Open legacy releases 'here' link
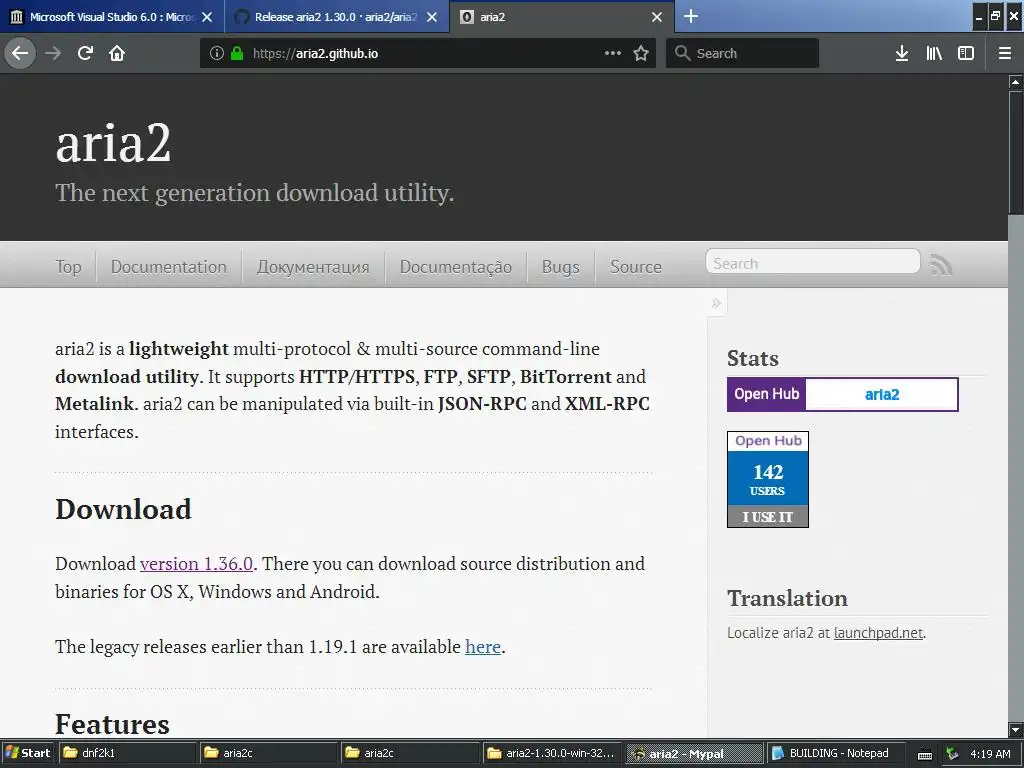1024x768 pixels. coord(483,647)
